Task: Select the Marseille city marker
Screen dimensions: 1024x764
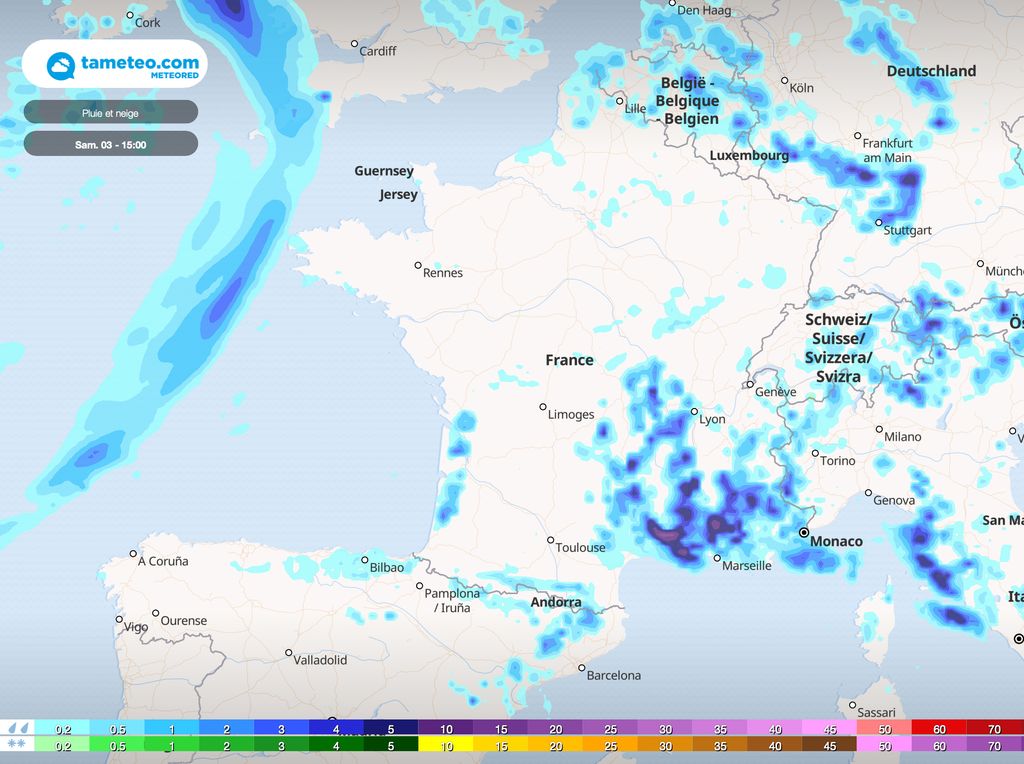Action: pos(715,558)
